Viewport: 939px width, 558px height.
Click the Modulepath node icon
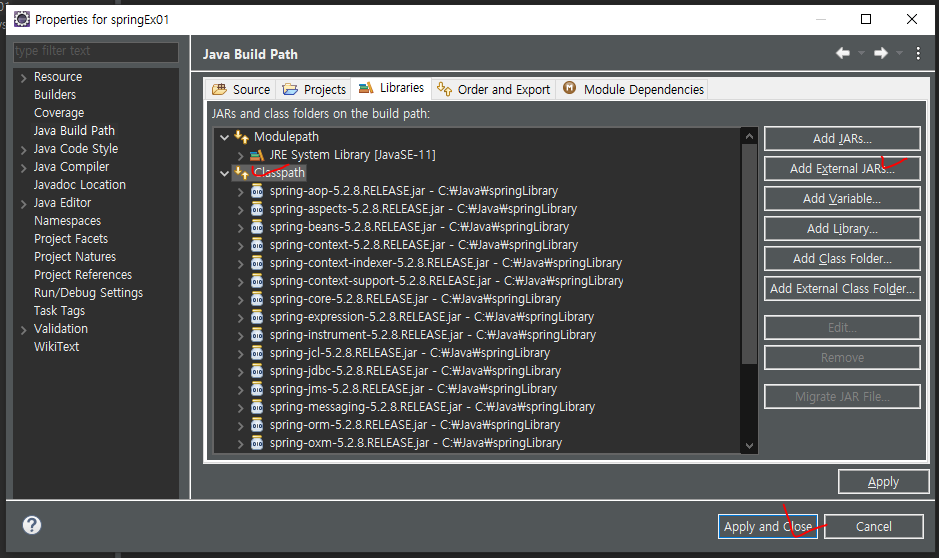[241, 137]
